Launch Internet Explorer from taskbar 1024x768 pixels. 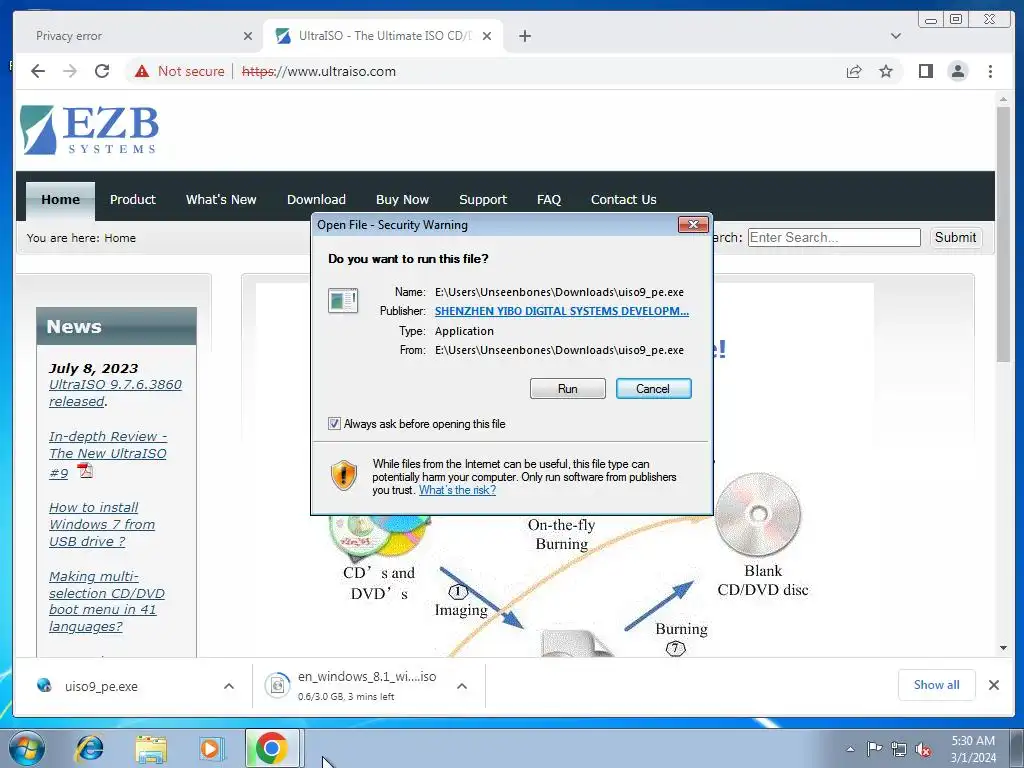click(x=89, y=748)
